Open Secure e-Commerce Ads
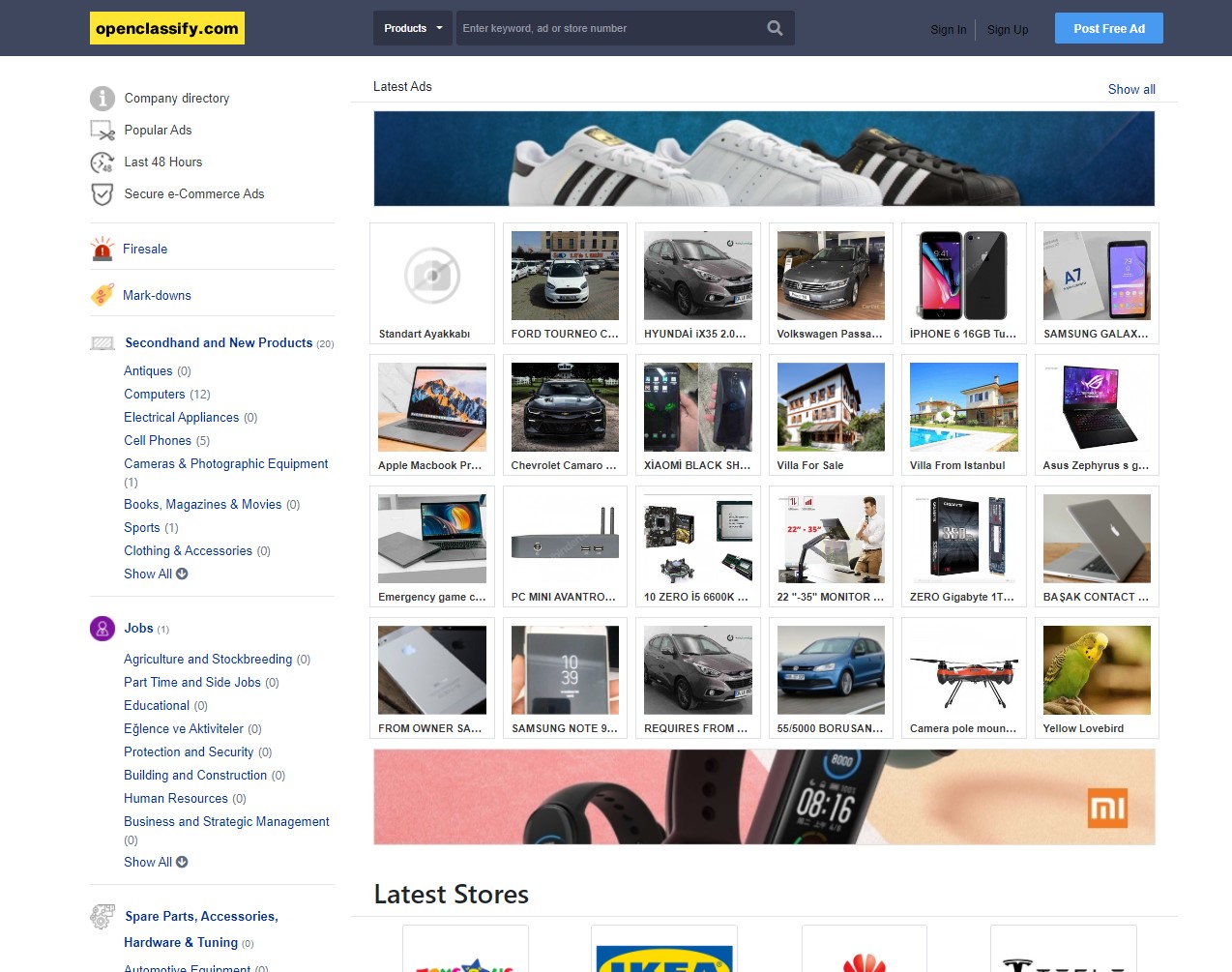 click(194, 194)
